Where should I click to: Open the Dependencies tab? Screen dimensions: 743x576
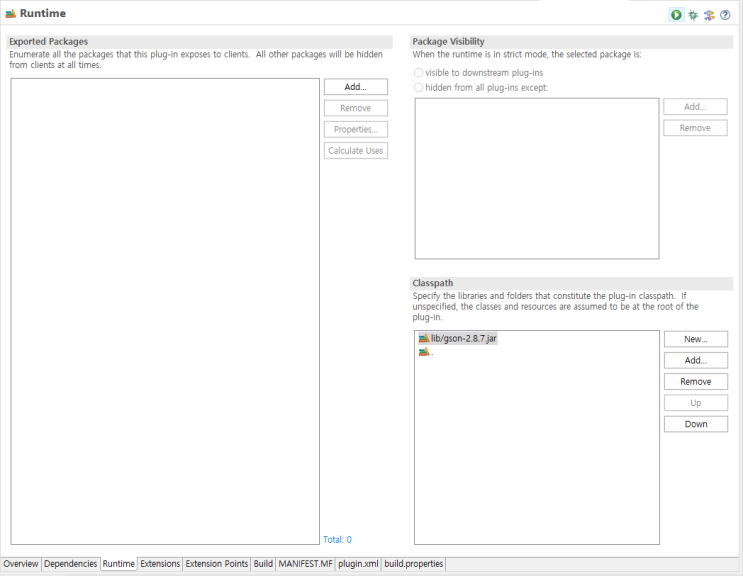coord(71,564)
